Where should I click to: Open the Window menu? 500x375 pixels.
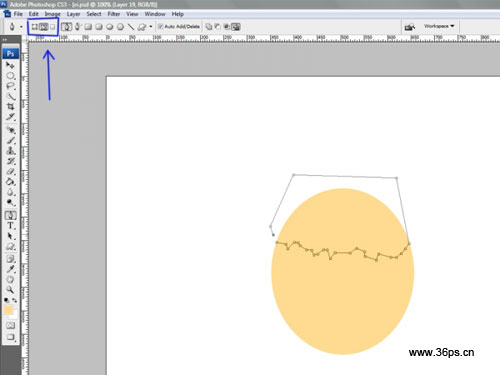(155, 14)
